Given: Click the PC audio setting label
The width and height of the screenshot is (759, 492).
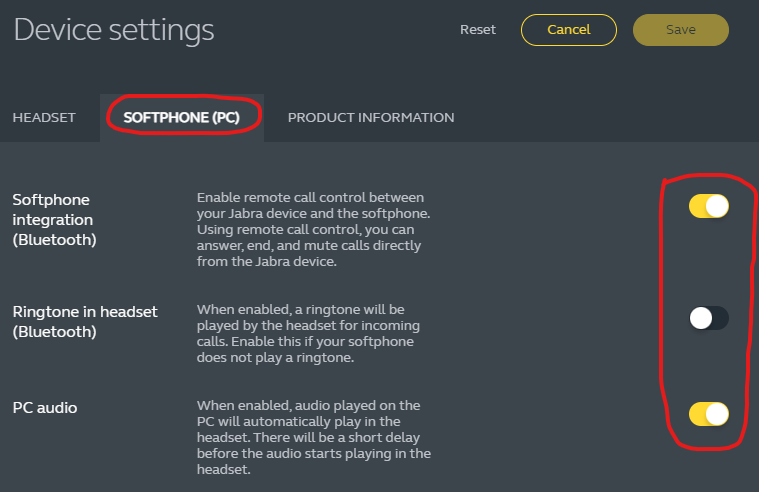Looking at the screenshot, I should [x=44, y=408].
